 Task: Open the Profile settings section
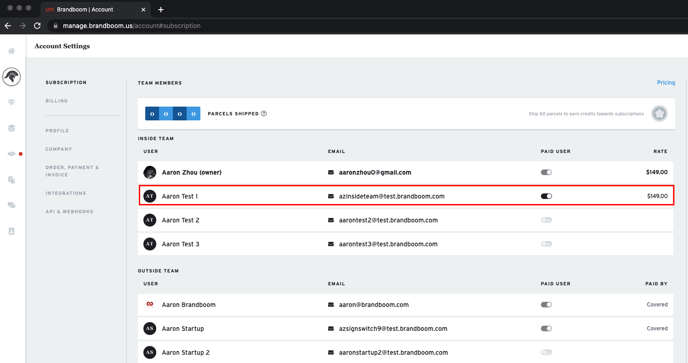pyautogui.click(x=57, y=131)
